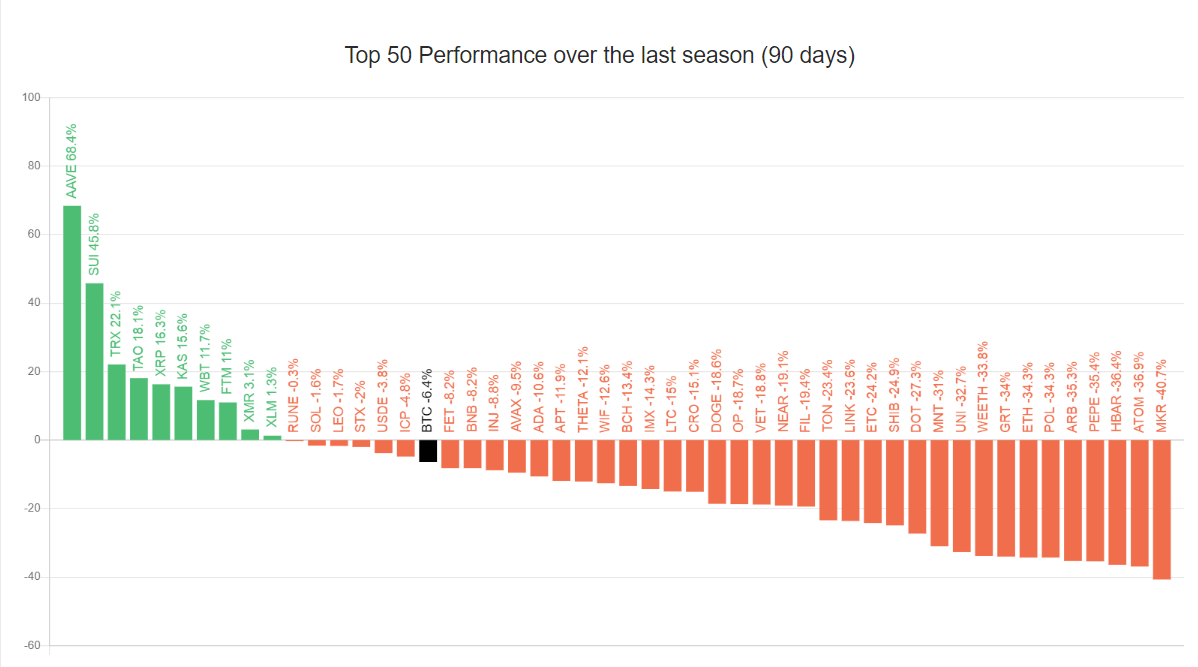
Task: Select the HBAR -36.4% bar
Action: (x=1117, y=502)
